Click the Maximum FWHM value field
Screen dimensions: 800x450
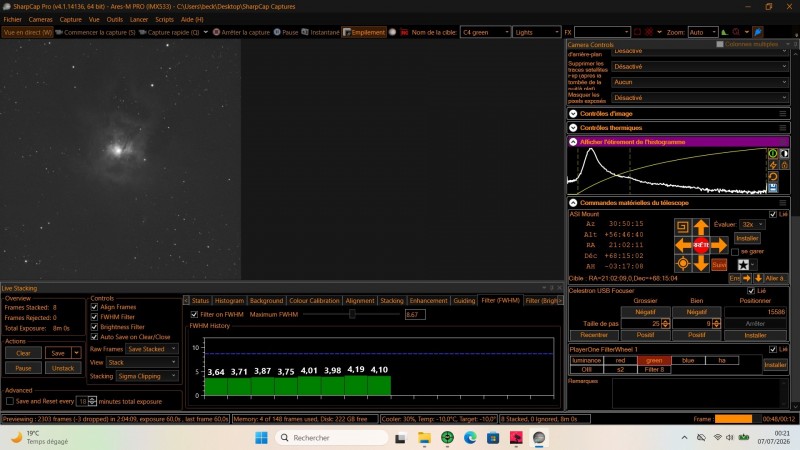[x=414, y=315]
